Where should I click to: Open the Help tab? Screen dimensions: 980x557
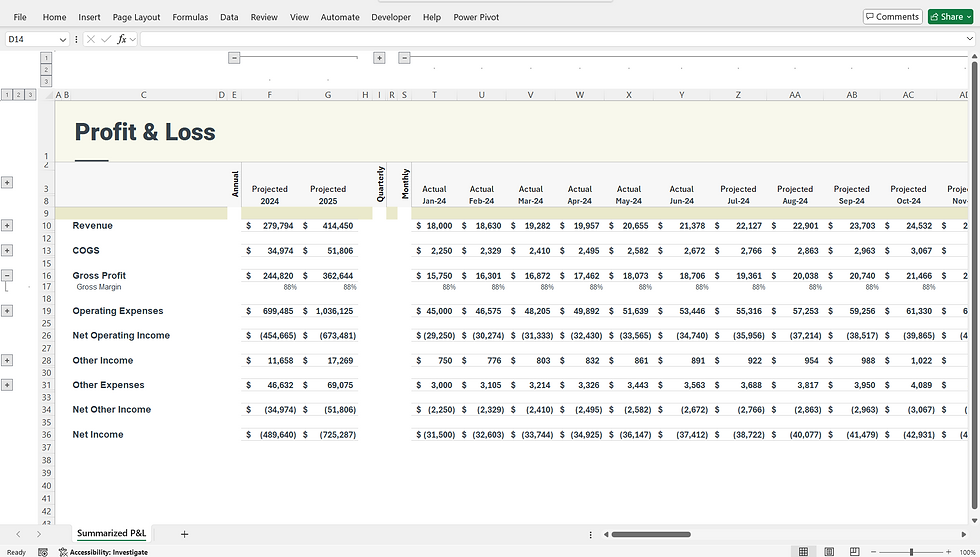click(x=432, y=17)
